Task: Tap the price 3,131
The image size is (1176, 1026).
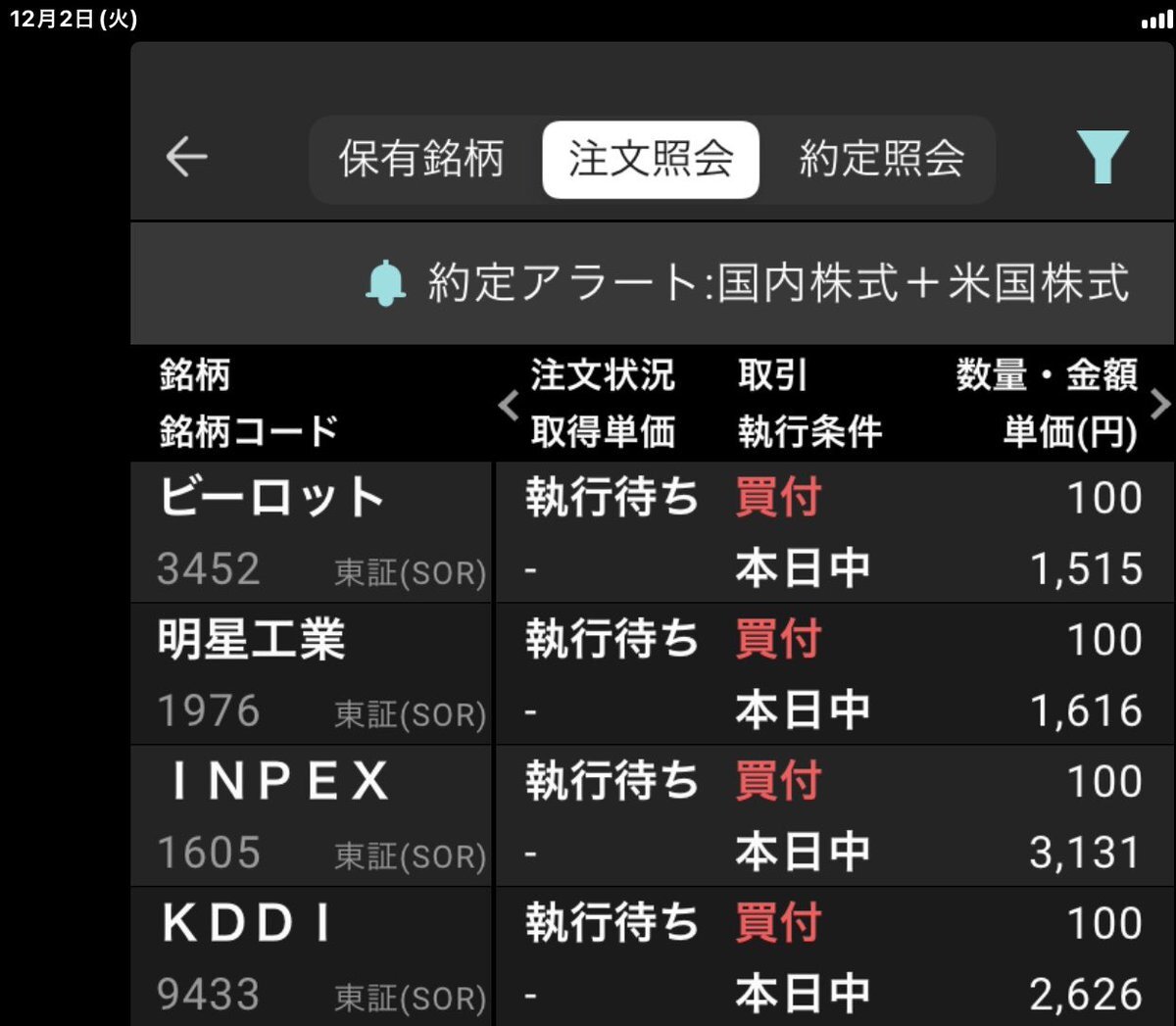Action: point(1086,854)
